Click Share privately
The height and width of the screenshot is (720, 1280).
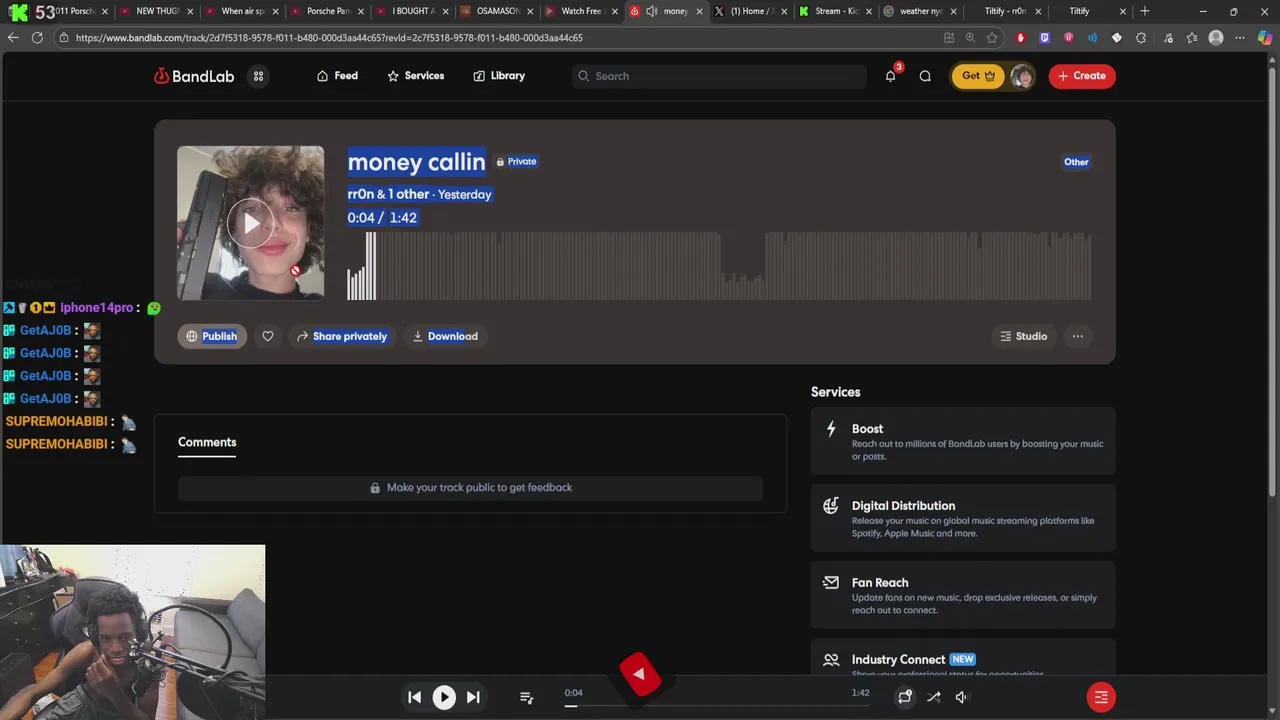pyautogui.click(x=342, y=336)
